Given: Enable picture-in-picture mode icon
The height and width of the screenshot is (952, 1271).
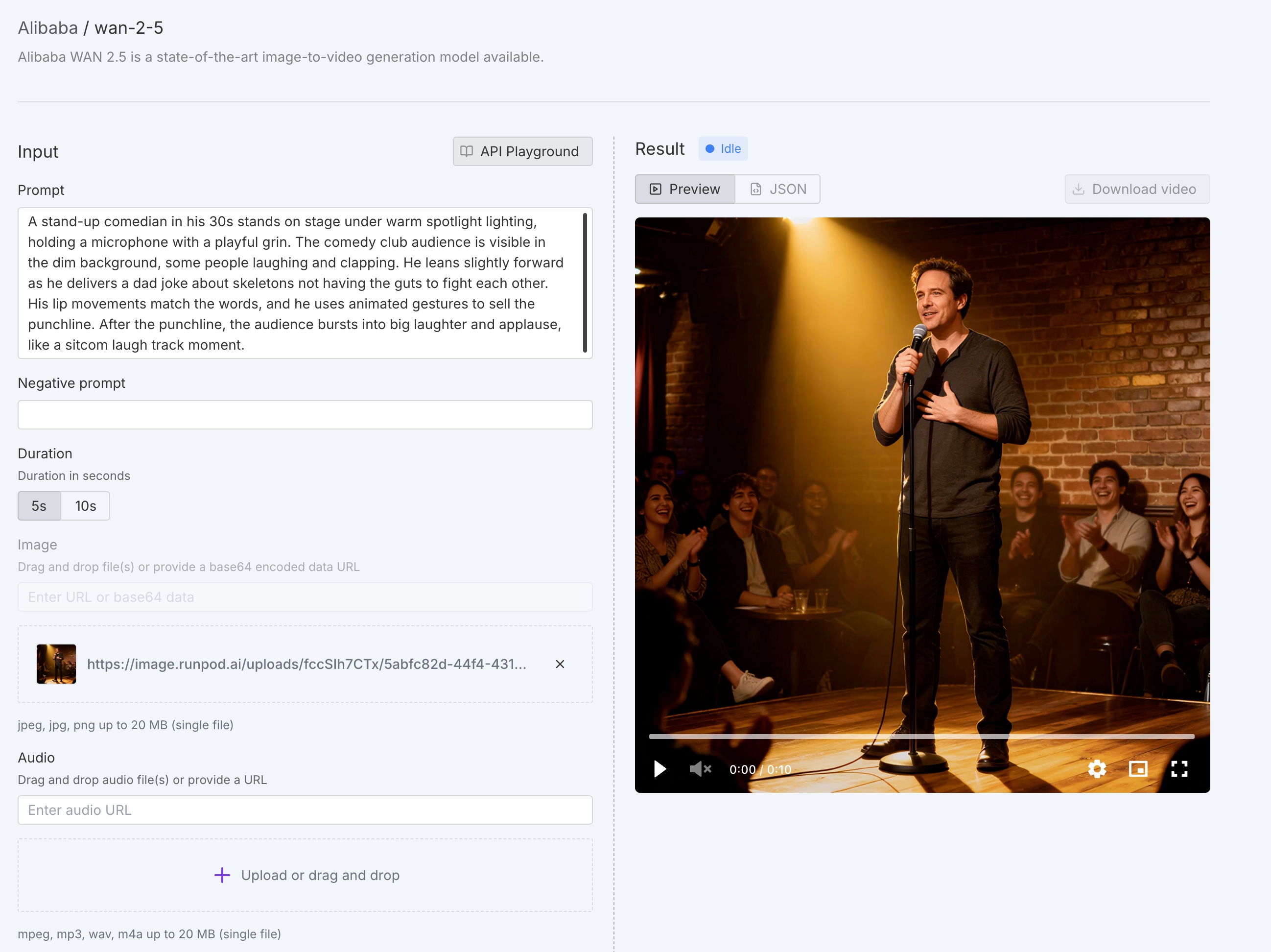Looking at the screenshot, I should click(1138, 769).
